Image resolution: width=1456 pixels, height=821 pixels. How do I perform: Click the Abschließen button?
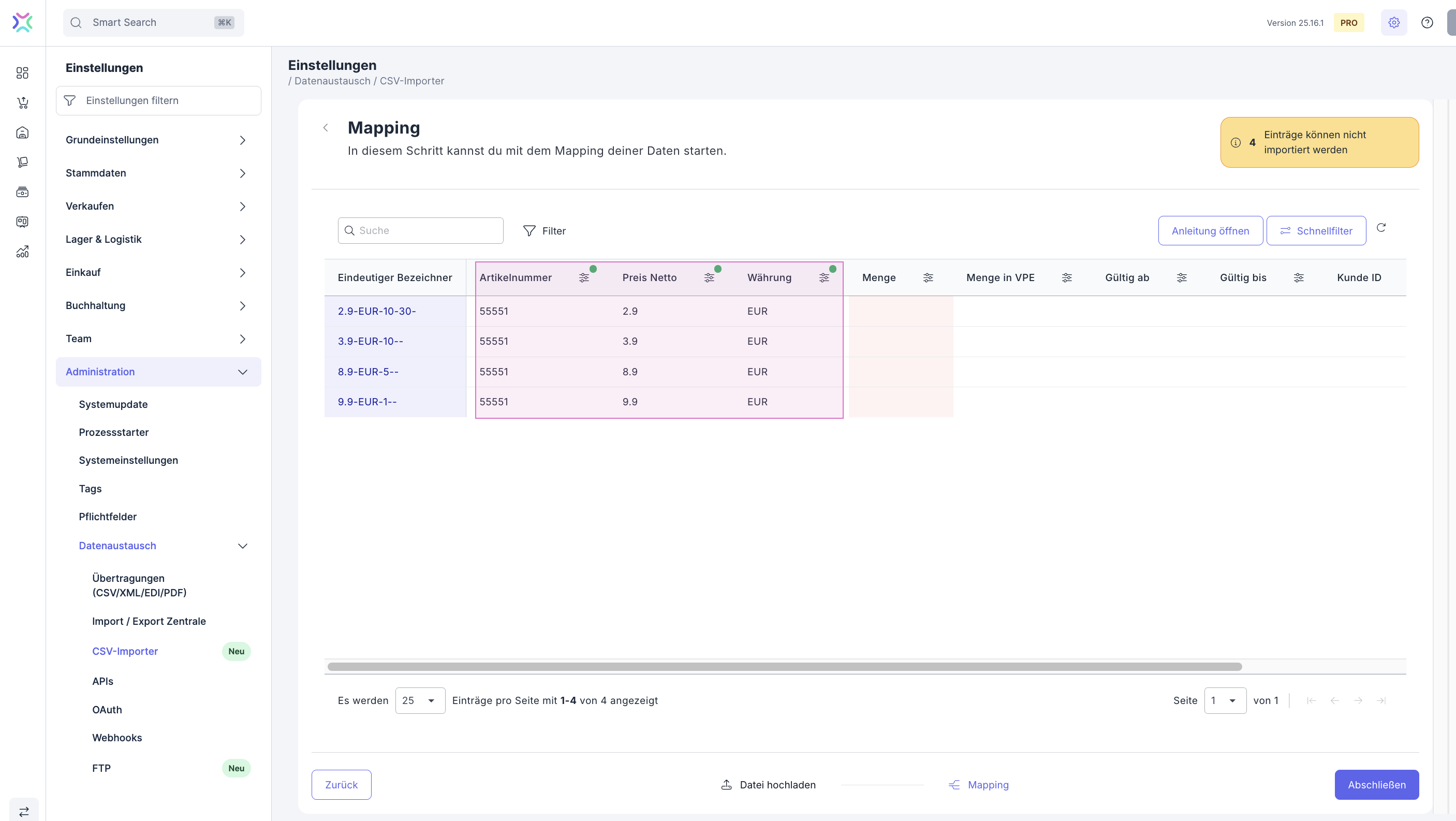tap(1376, 785)
